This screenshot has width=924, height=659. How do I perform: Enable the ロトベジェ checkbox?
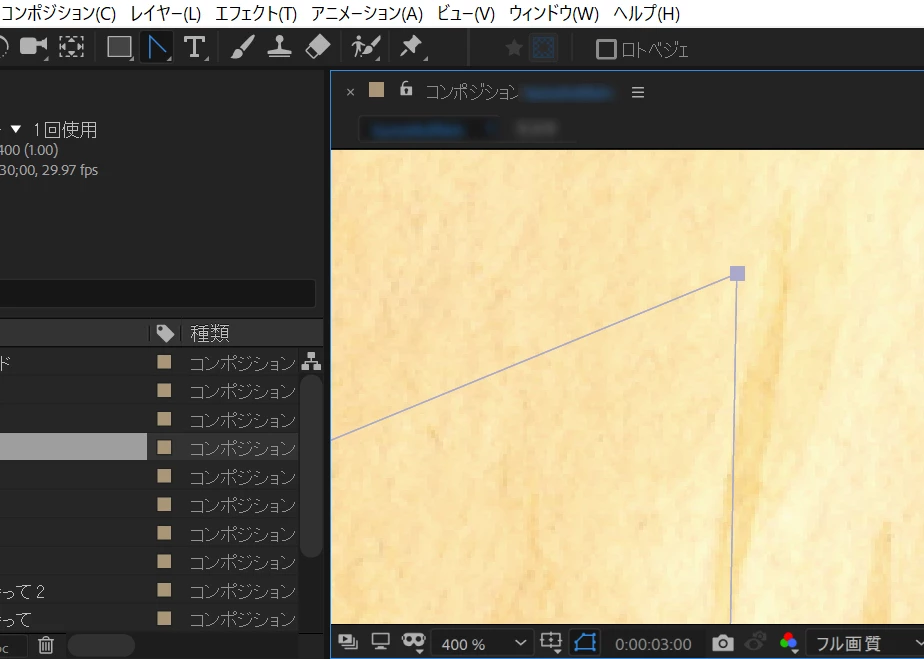[606, 50]
